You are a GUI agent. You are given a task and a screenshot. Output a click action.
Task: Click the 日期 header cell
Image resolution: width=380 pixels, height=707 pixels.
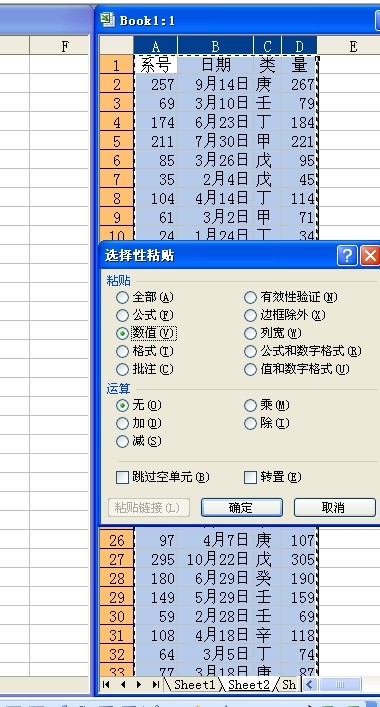215,65
